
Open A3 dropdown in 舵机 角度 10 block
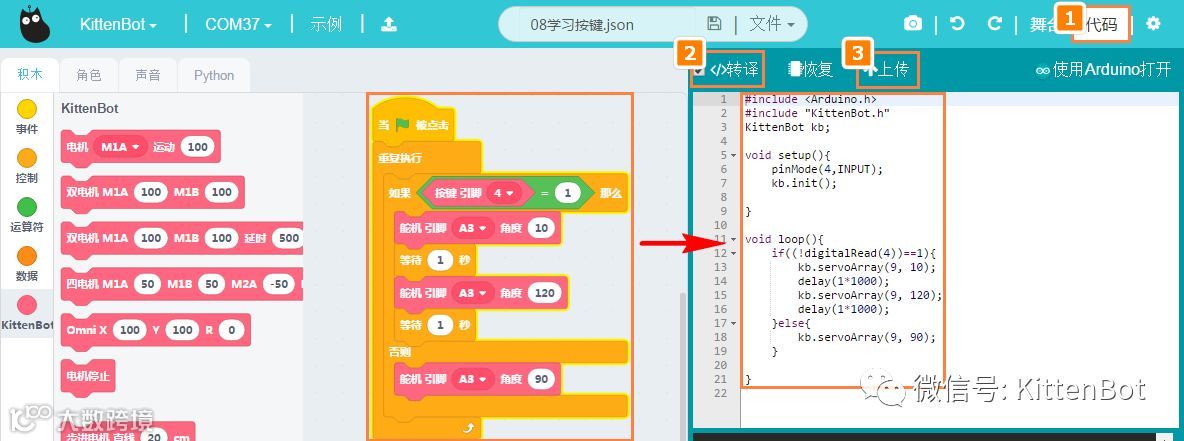coord(473,228)
